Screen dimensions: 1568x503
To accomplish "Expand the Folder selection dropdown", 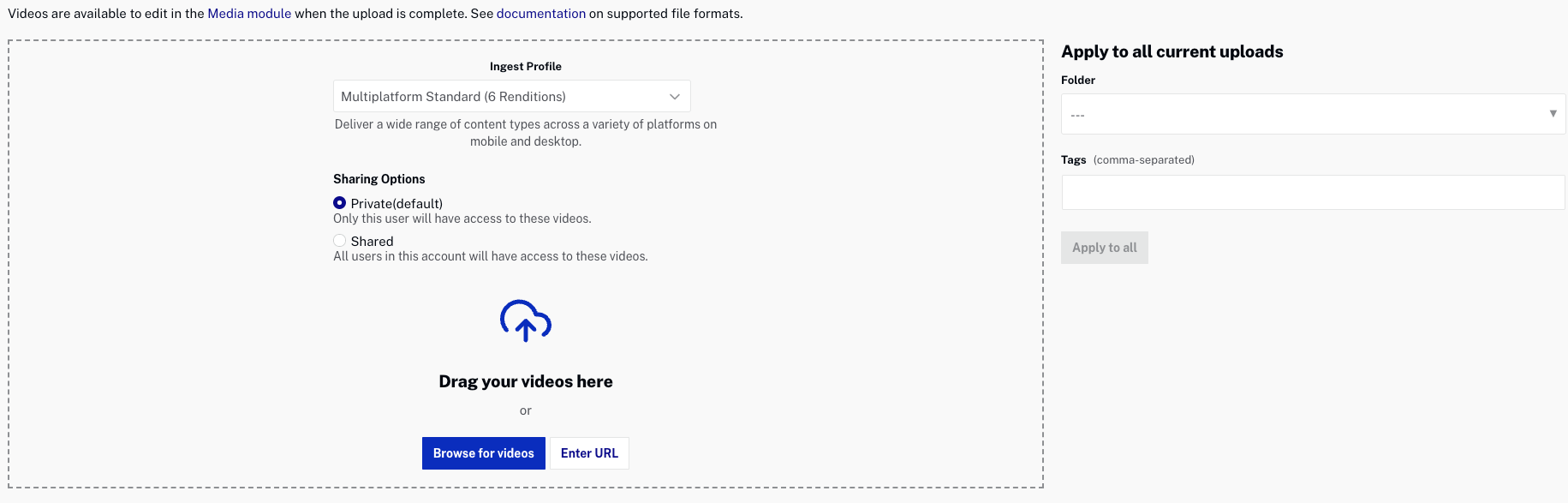I will point(1312,114).
